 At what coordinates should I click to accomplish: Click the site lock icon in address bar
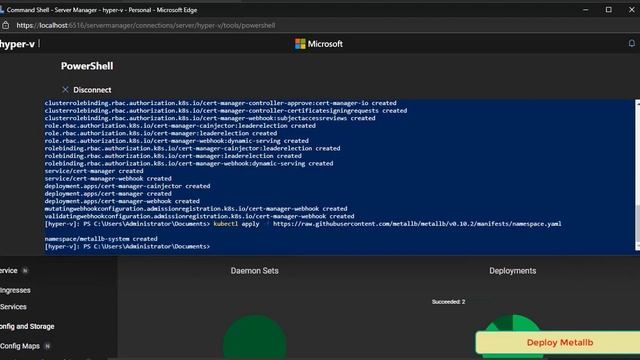coord(5,25)
